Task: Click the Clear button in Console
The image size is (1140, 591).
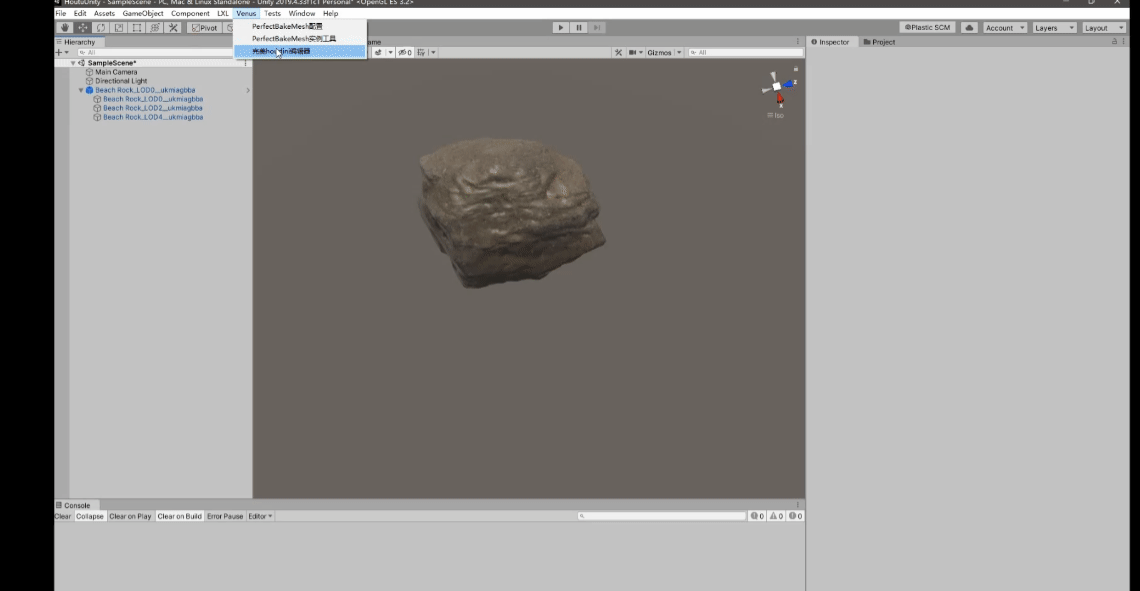Action: click(x=63, y=516)
